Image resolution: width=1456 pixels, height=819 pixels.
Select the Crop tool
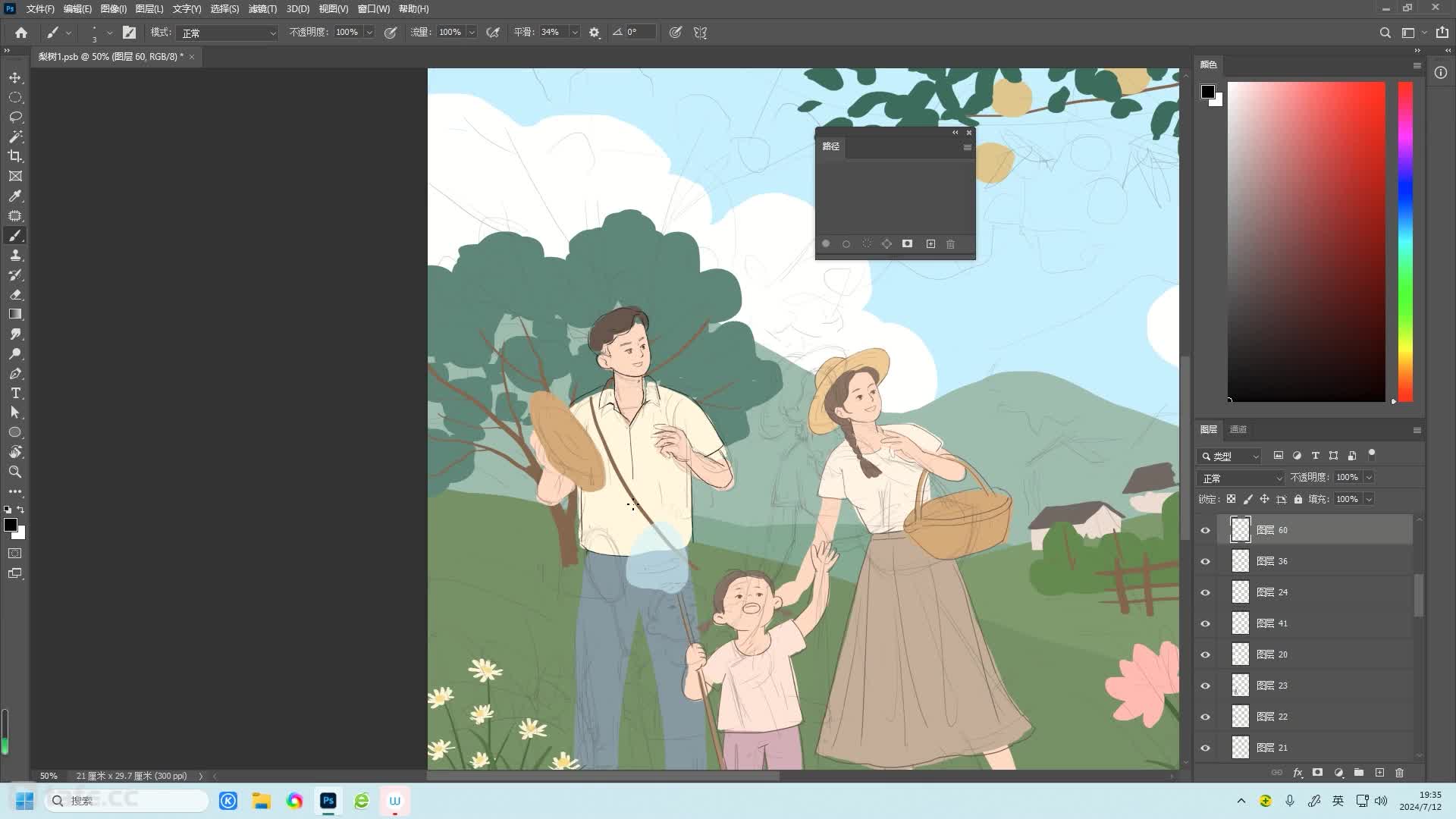[x=15, y=157]
